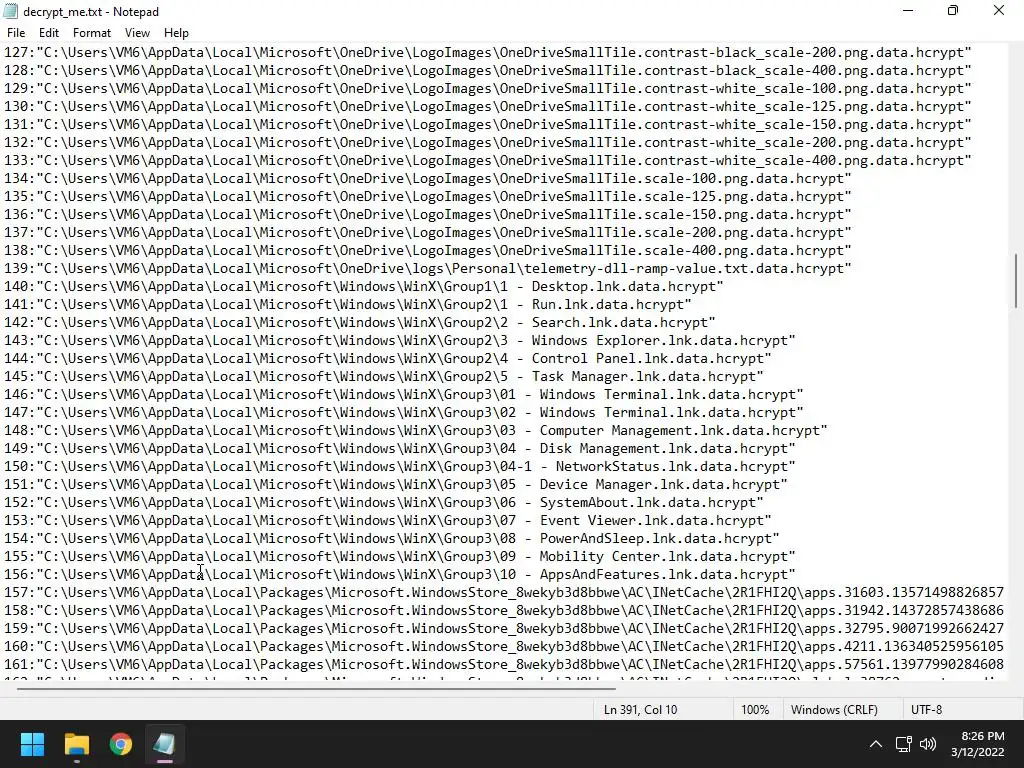The height and width of the screenshot is (768, 1024).
Task: Open File Explorer from the taskbar
Action: click(x=76, y=744)
